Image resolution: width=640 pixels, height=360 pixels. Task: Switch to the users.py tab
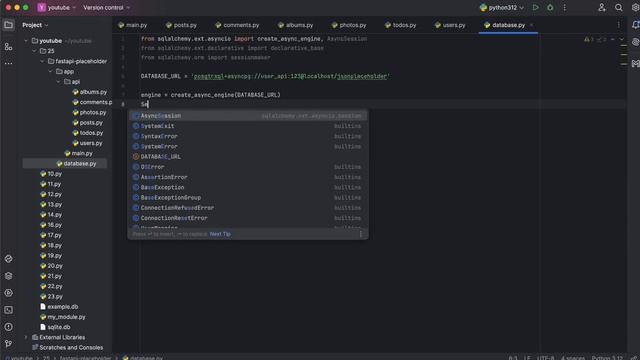[450, 25]
